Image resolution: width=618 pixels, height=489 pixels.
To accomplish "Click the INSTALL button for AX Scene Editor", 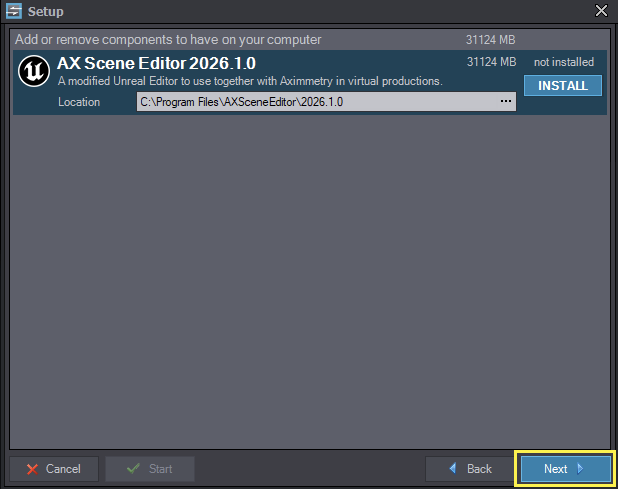I will coord(563,86).
